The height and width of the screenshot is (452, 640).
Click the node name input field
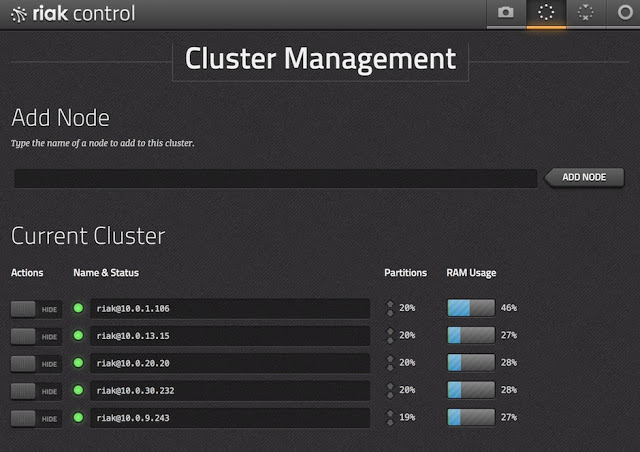(x=275, y=178)
